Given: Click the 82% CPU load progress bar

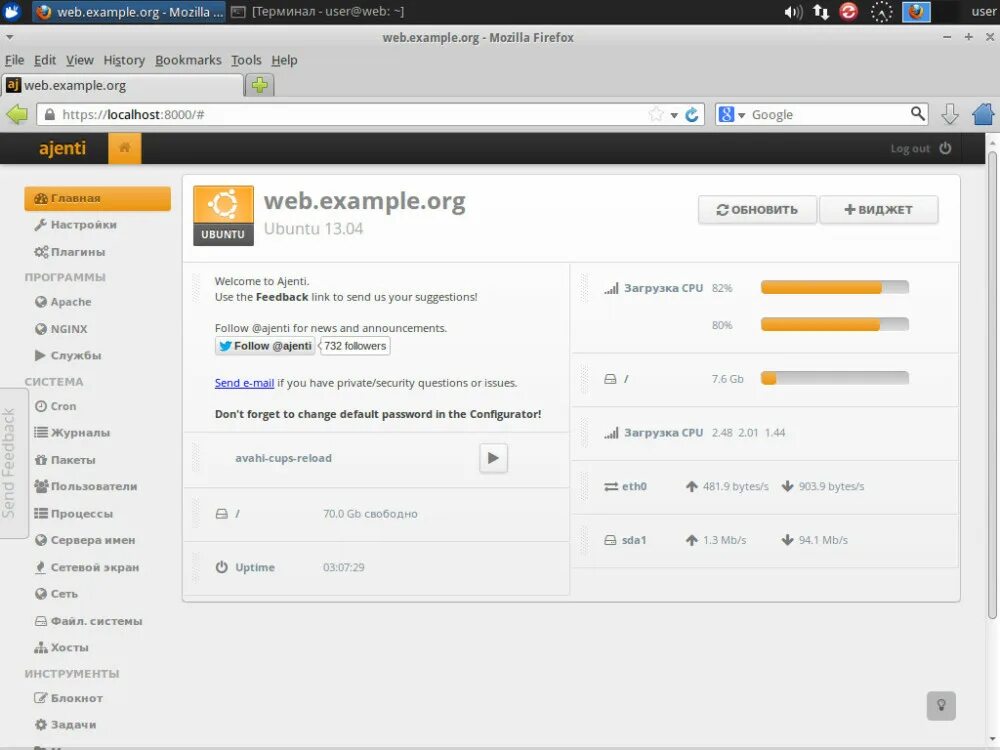Looking at the screenshot, I should pyautogui.click(x=835, y=287).
